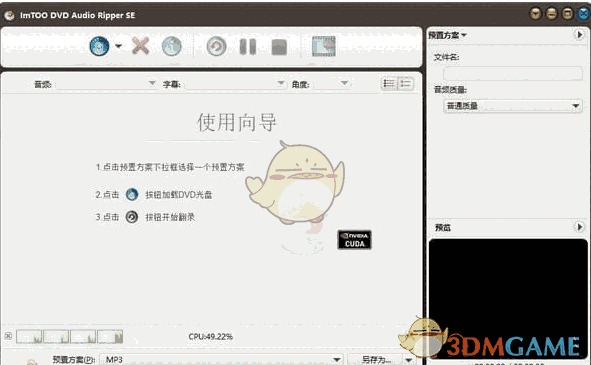The width and height of the screenshot is (591, 365).
Task: Switch to list view icon
Action: (x=389, y=83)
